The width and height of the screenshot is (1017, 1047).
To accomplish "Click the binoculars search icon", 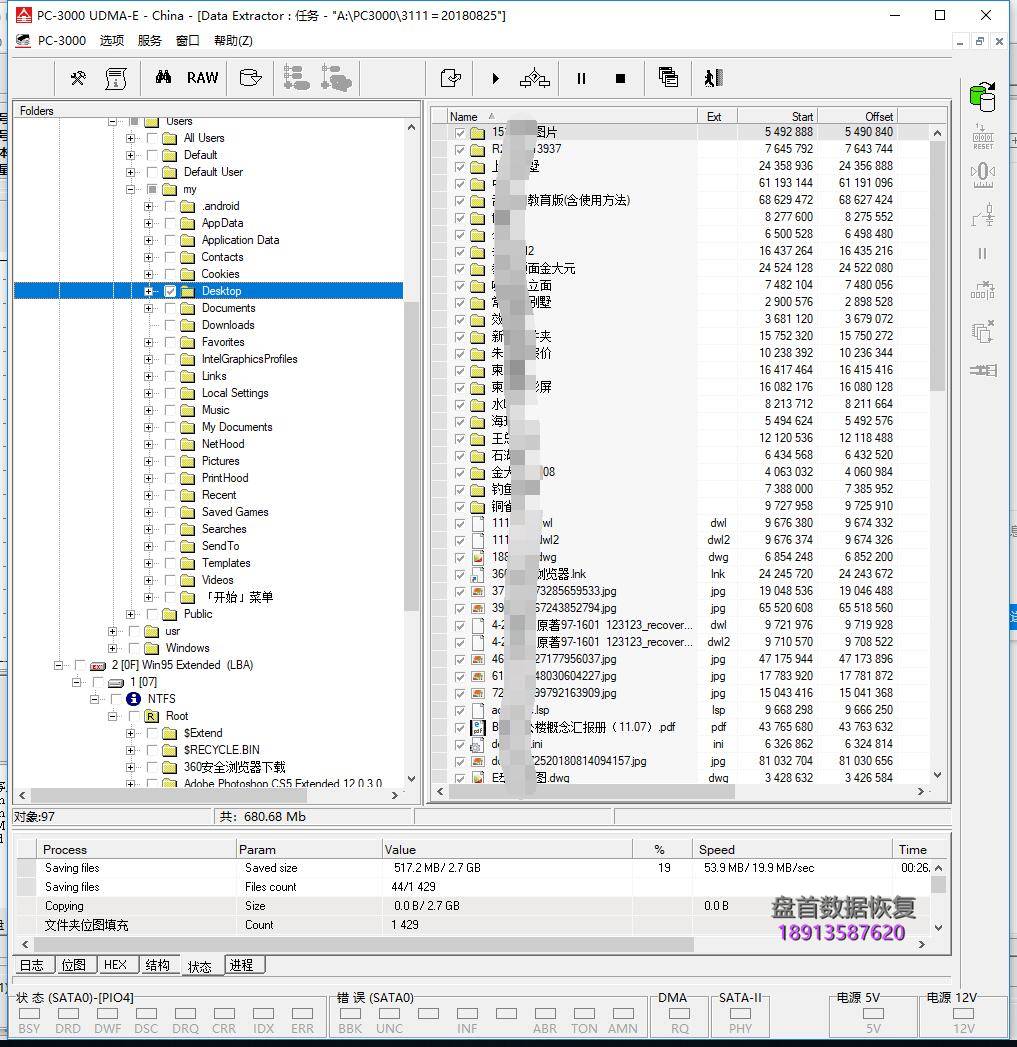I will (x=163, y=78).
